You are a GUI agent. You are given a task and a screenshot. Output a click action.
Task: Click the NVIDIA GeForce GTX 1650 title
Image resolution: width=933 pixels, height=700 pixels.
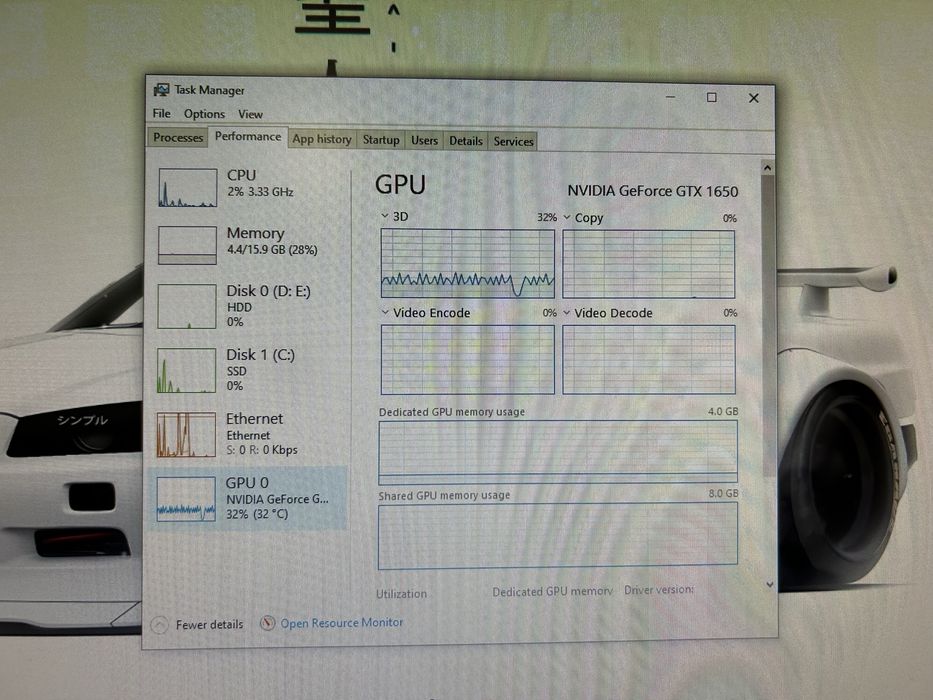653,191
